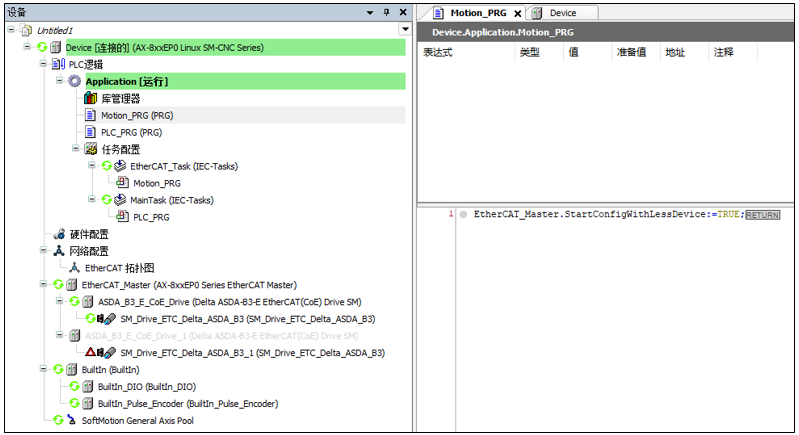
Task: Collapse the EtherCAT_Master tree node
Action: [x=43, y=285]
